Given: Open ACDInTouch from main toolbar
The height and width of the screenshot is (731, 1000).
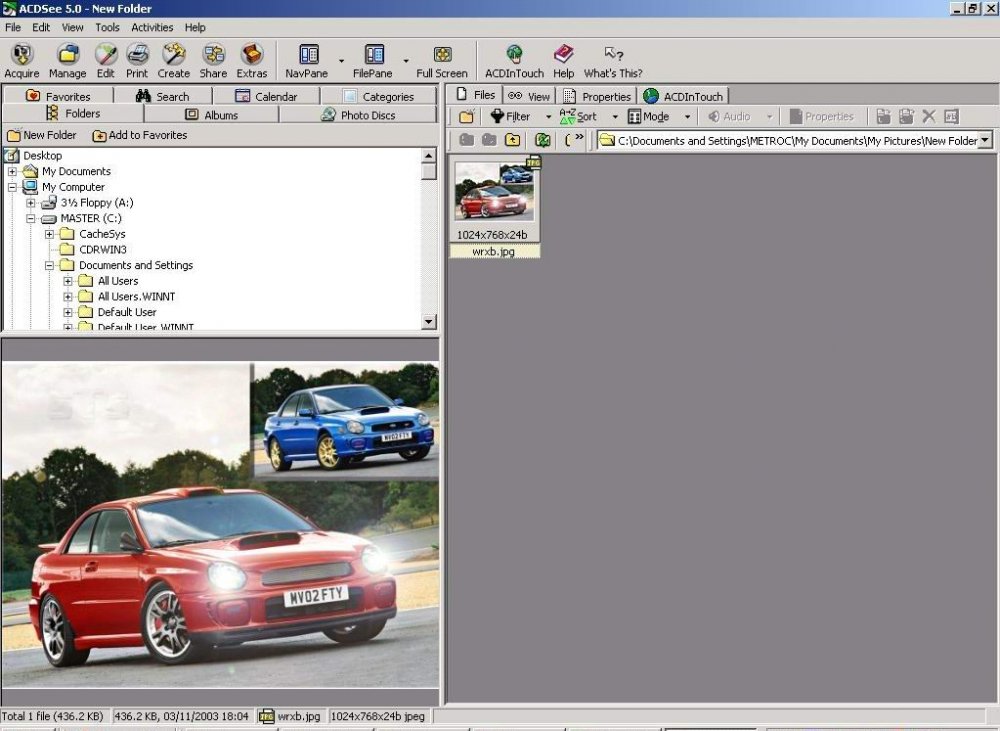Looking at the screenshot, I should 514,61.
